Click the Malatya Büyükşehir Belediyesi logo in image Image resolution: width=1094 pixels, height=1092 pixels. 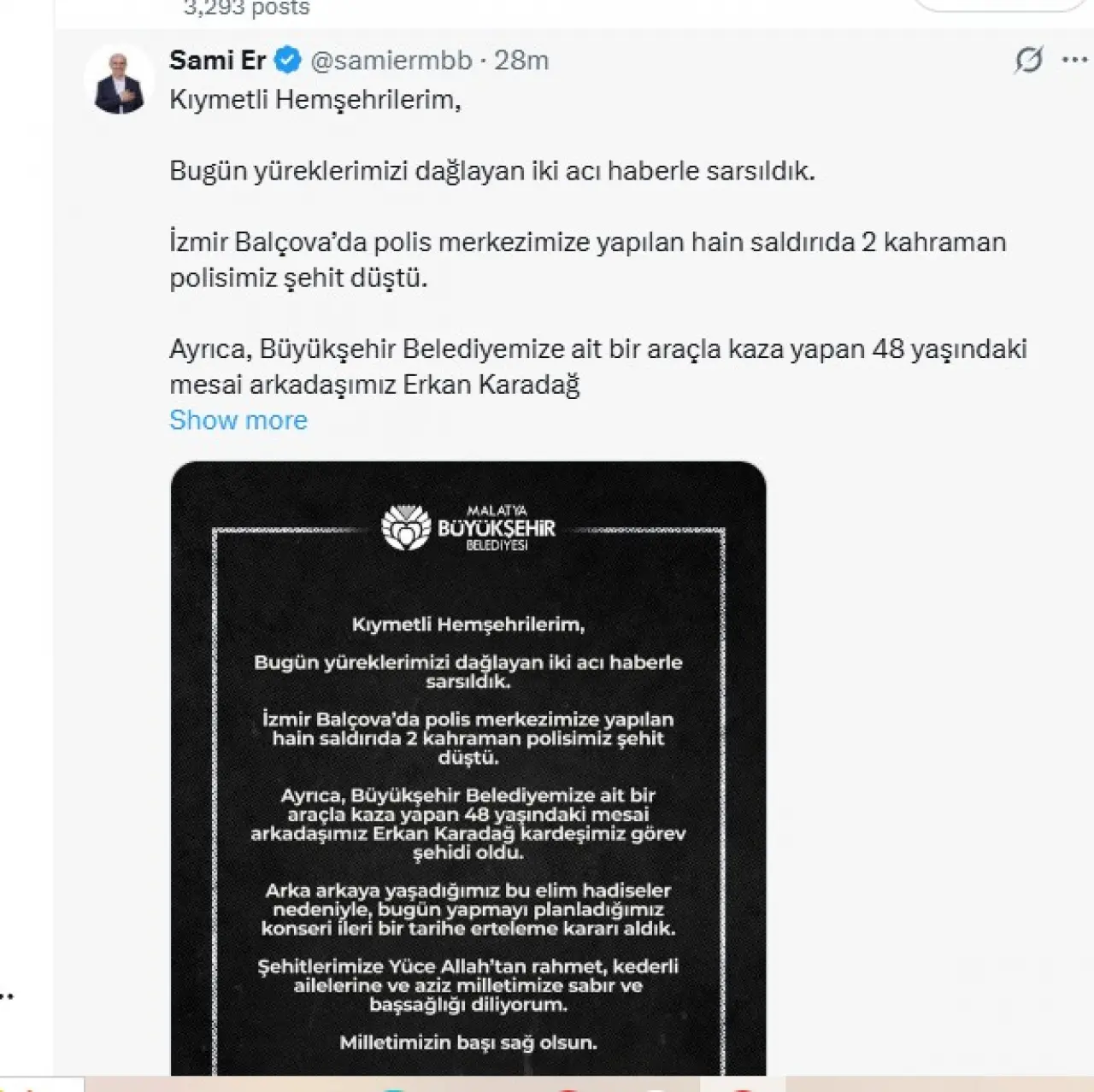tap(468, 528)
